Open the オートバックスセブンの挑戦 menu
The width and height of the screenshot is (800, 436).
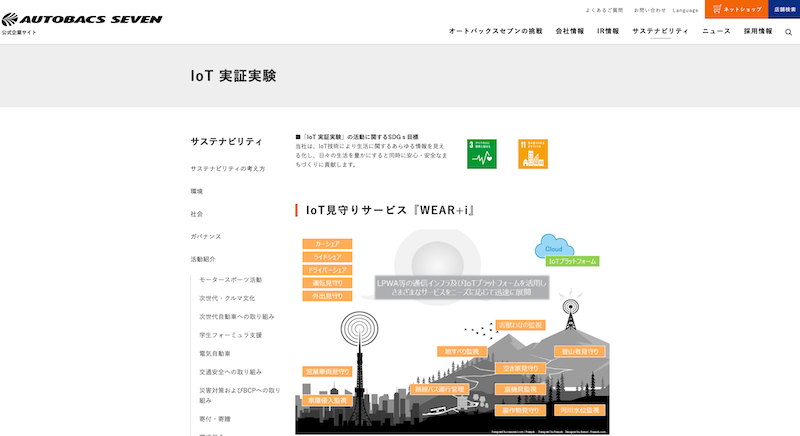point(495,31)
